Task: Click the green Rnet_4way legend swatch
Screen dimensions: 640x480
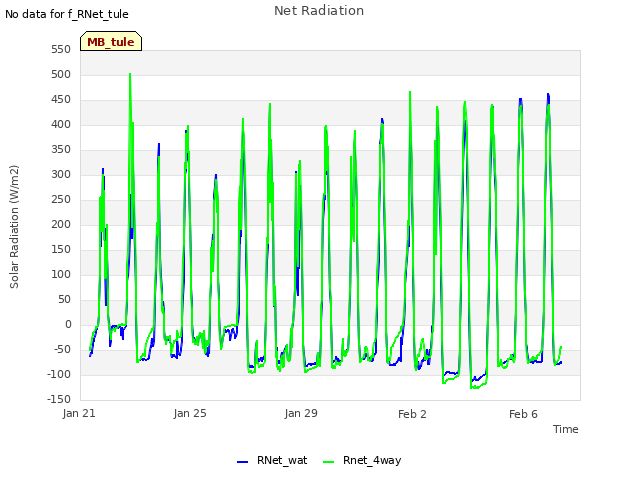Action: coord(329,462)
